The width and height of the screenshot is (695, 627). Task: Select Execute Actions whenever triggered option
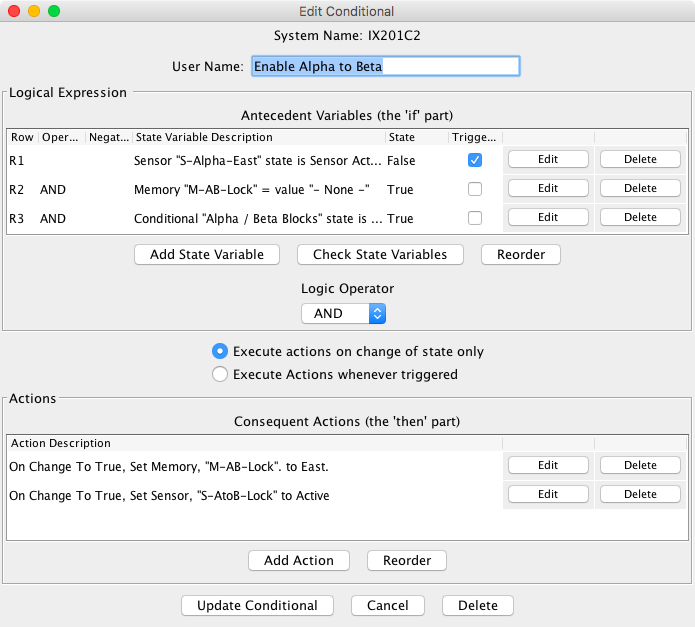tap(220, 375)
